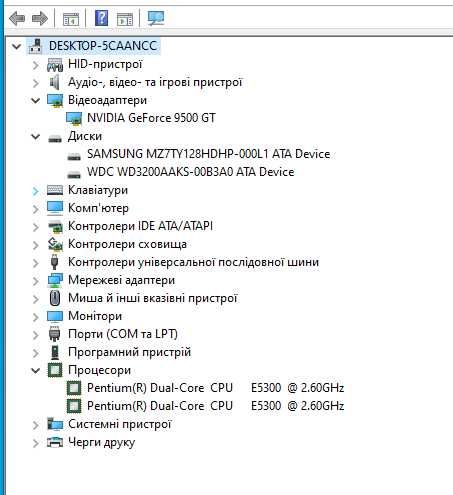This screenshot has height=495, width=453.
Task: Click the Back arrow toolbar icon
Action: pos(17,18)
